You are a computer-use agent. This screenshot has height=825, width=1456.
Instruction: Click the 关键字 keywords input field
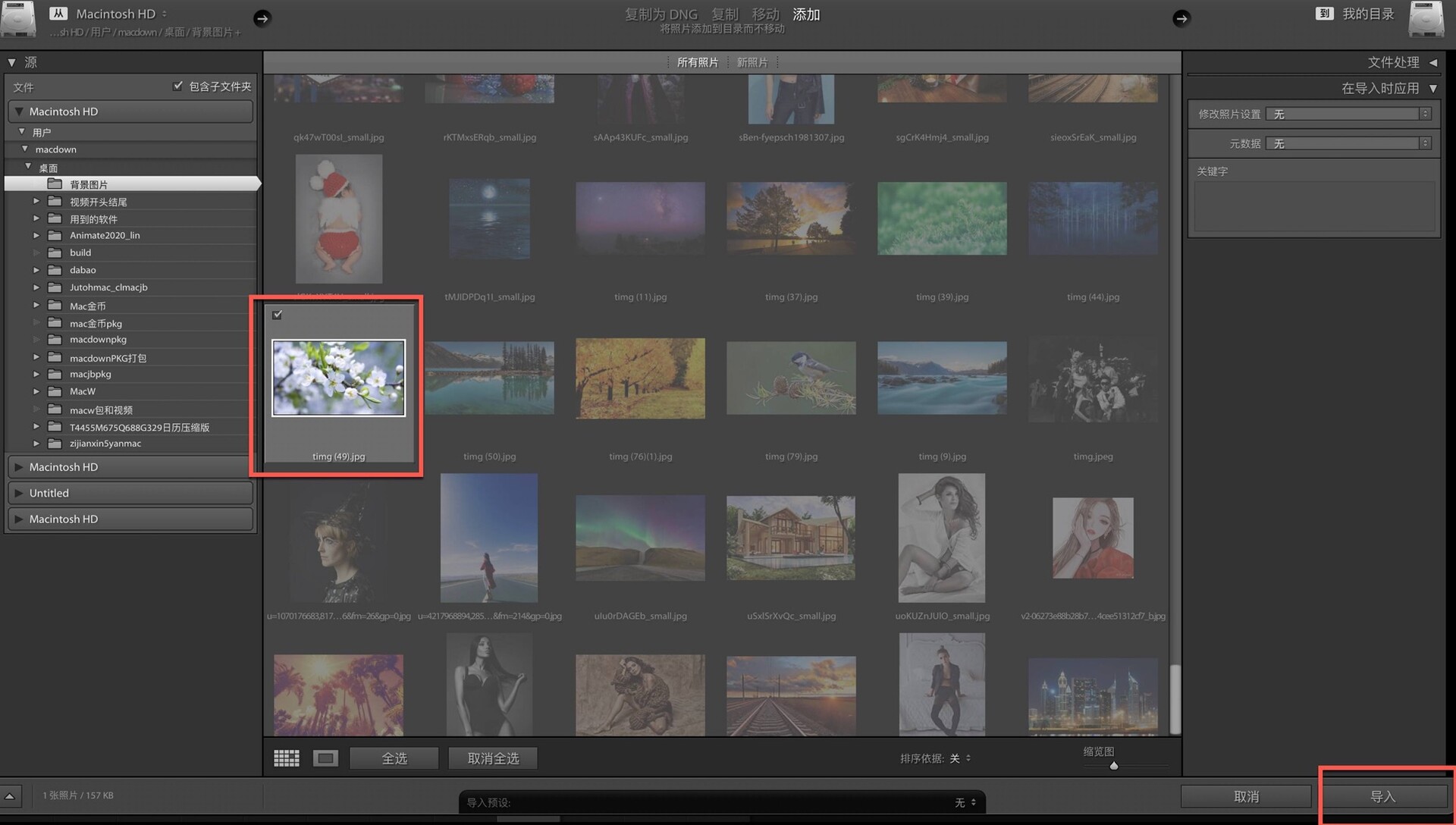pos(1314,206)
